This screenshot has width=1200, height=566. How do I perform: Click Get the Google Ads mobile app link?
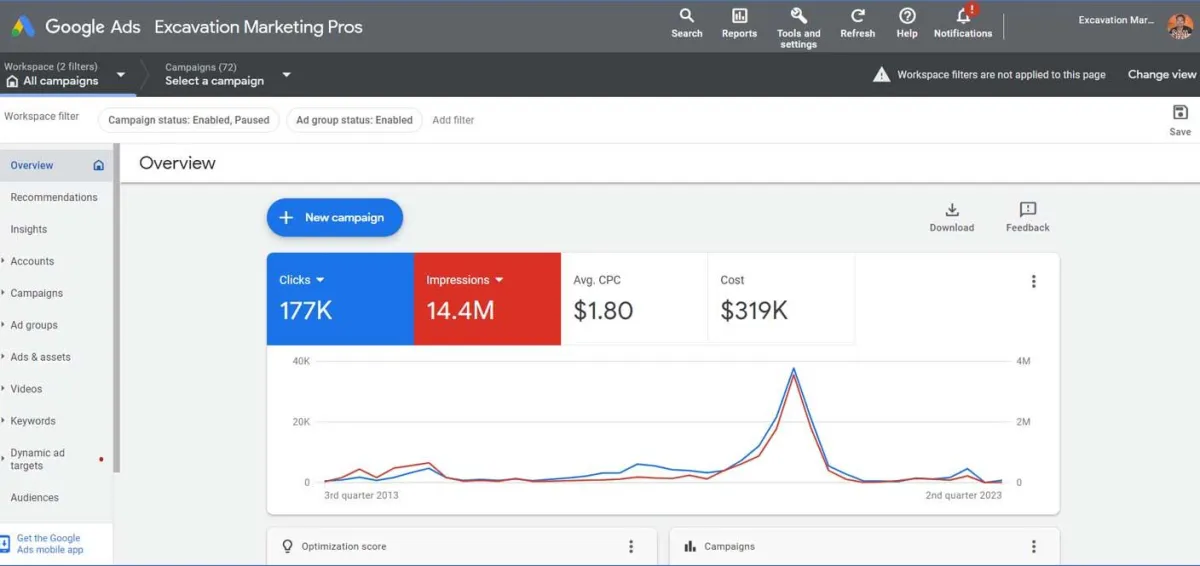50,544
